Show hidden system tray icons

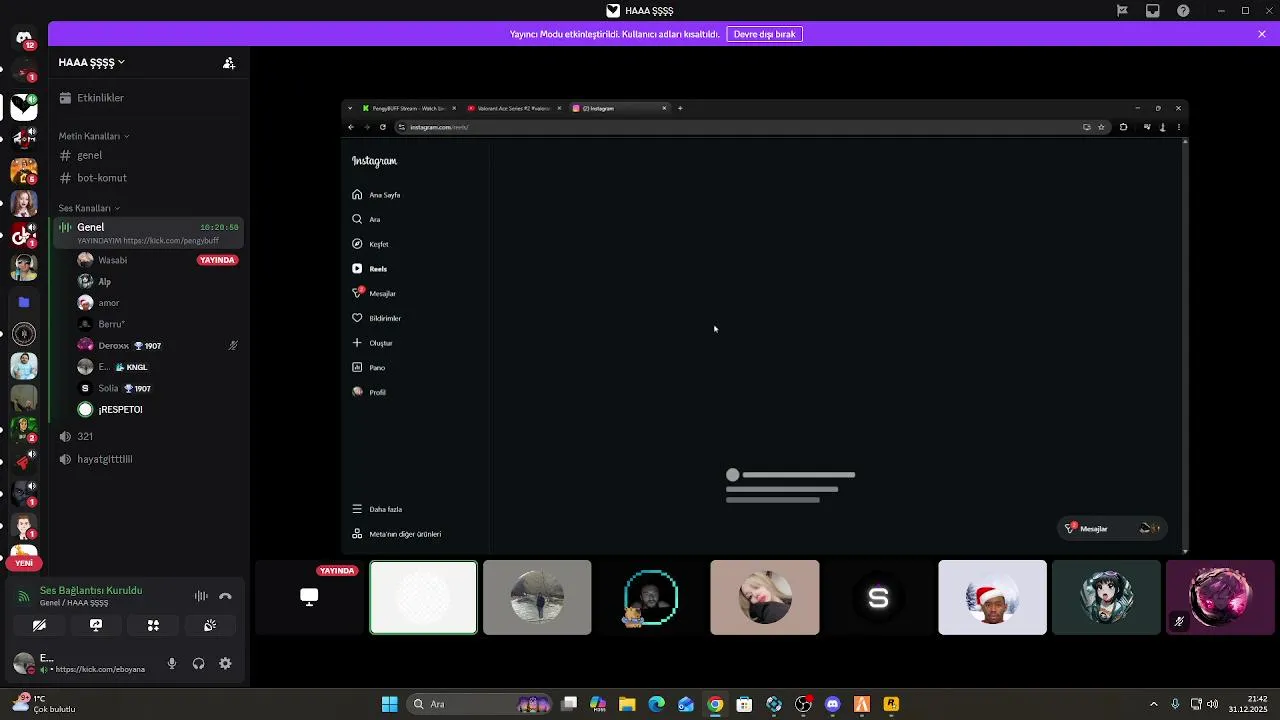(x=1153, y=704)
